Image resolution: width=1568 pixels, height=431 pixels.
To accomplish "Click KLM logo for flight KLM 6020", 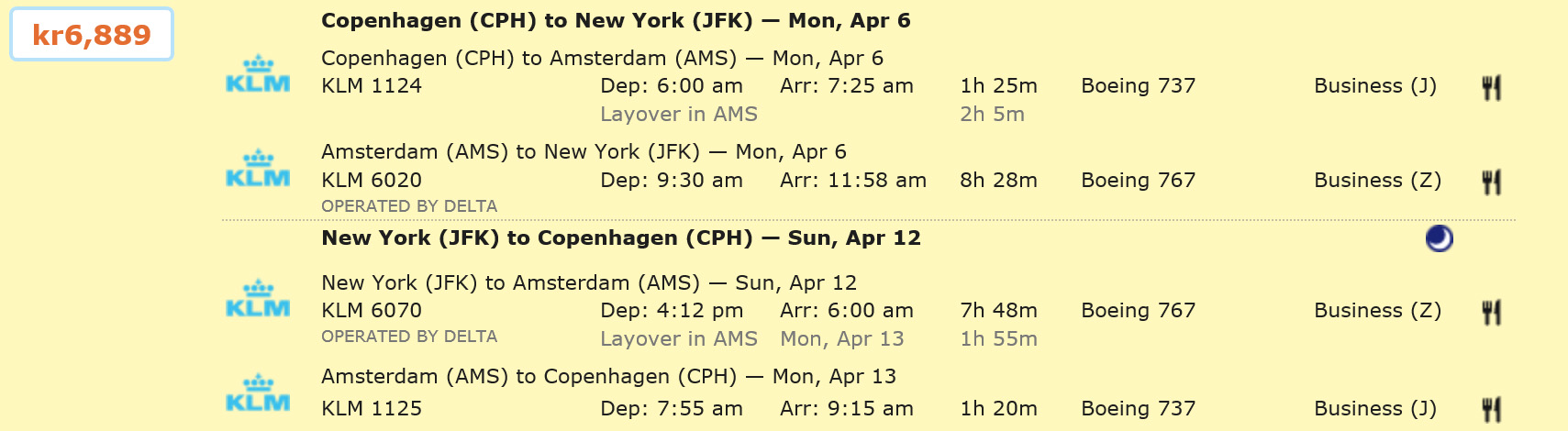I will (x=258, y=169).
